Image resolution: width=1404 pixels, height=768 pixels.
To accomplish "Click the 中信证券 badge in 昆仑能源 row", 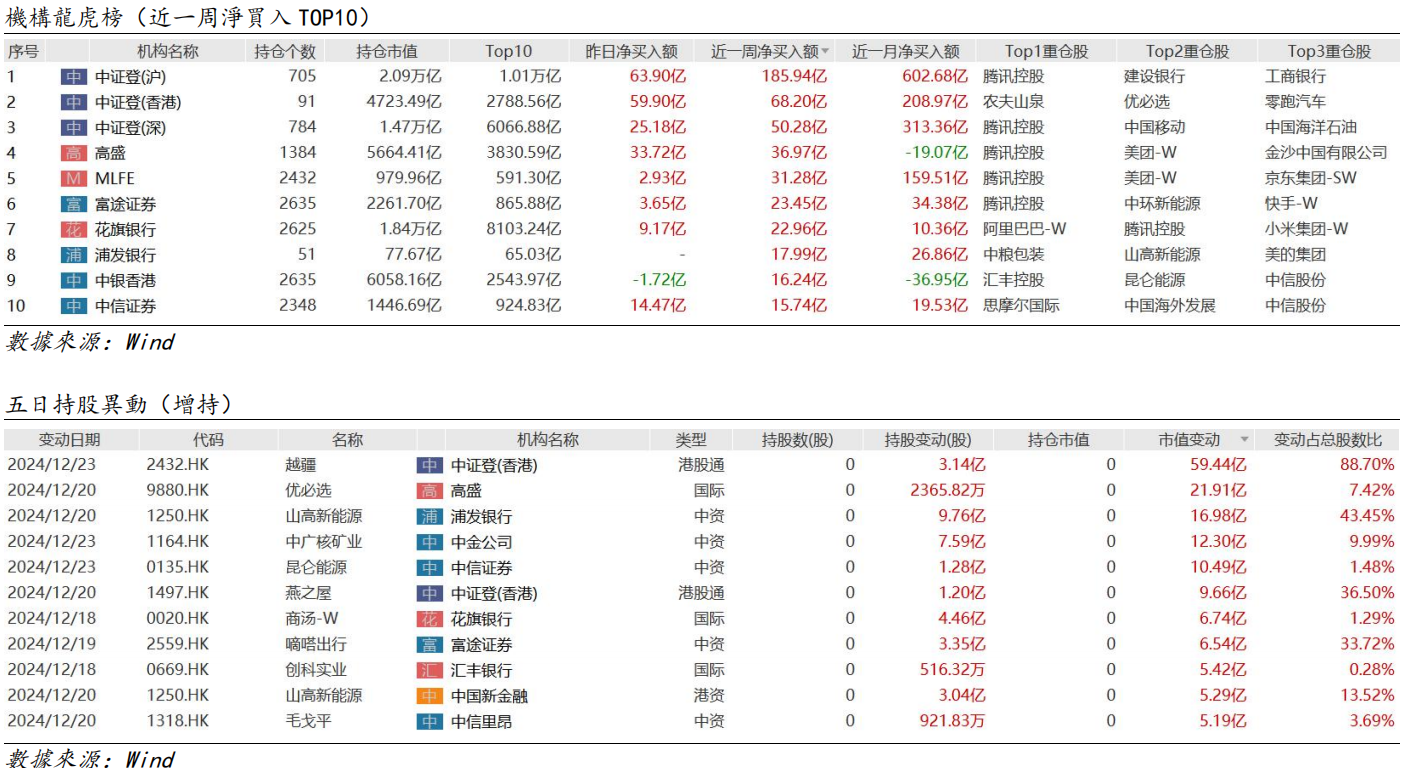I will [x=429, y=568].
